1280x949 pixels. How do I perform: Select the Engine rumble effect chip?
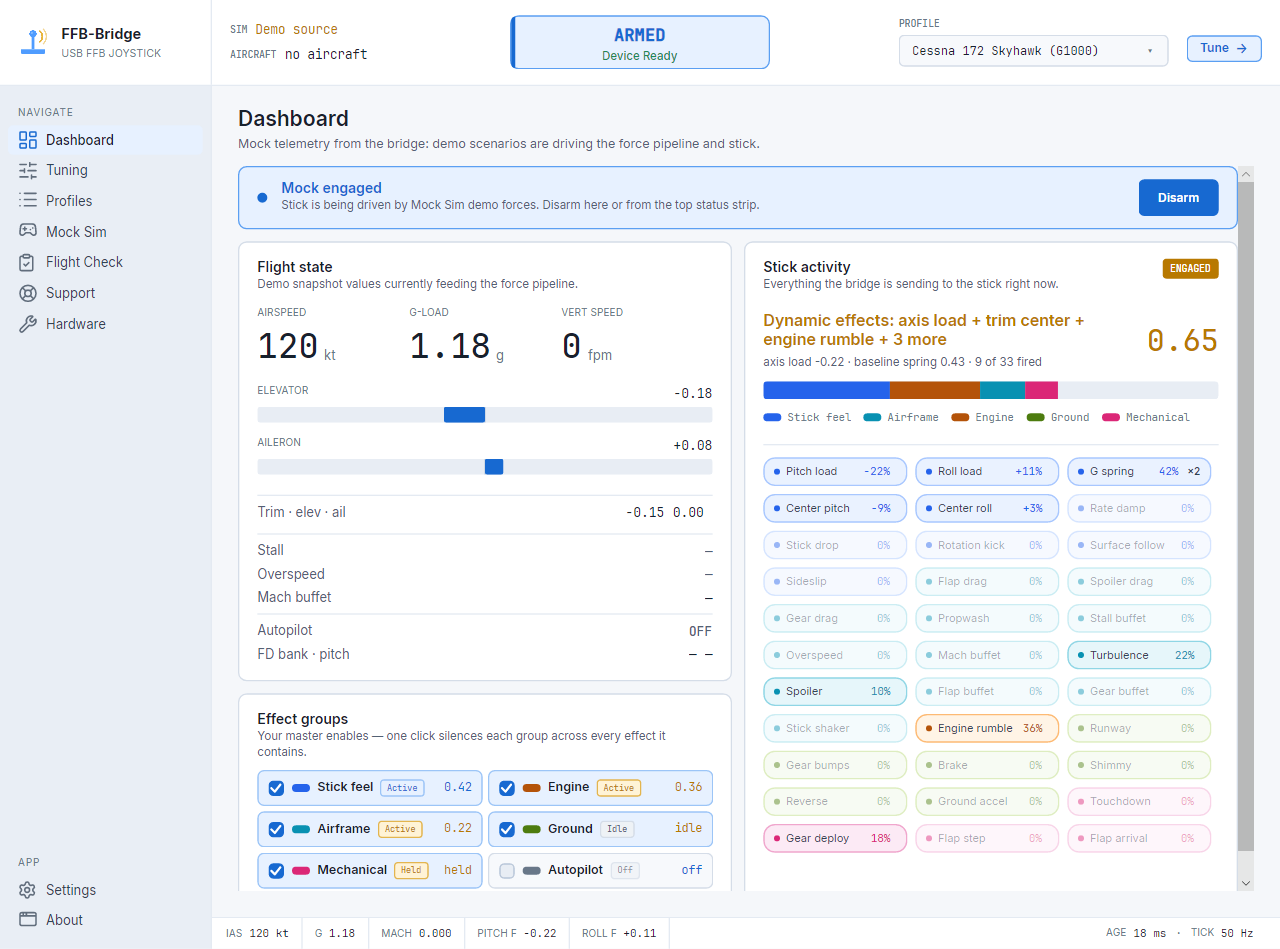(986, 728)
